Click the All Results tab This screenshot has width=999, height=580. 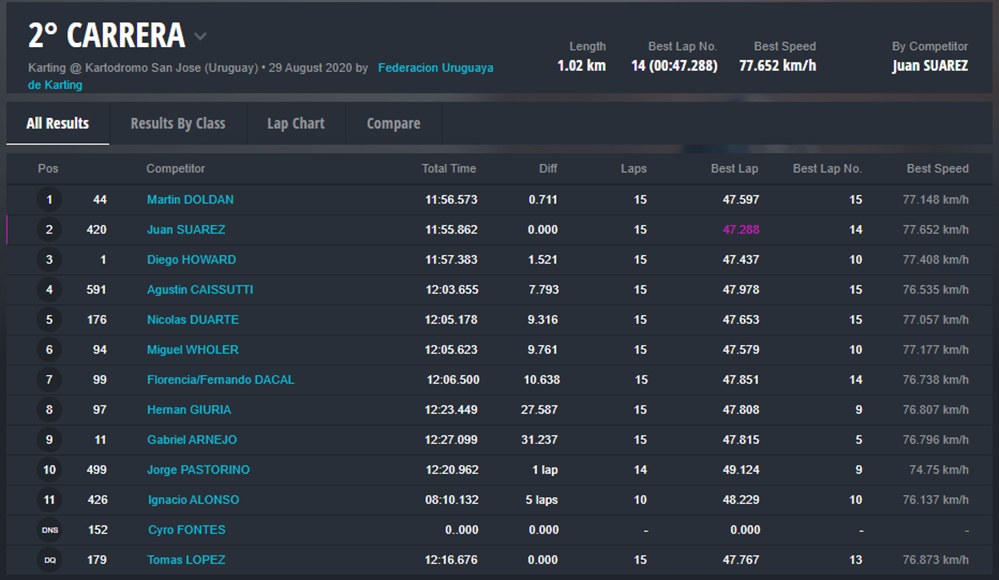pos(57,124)
